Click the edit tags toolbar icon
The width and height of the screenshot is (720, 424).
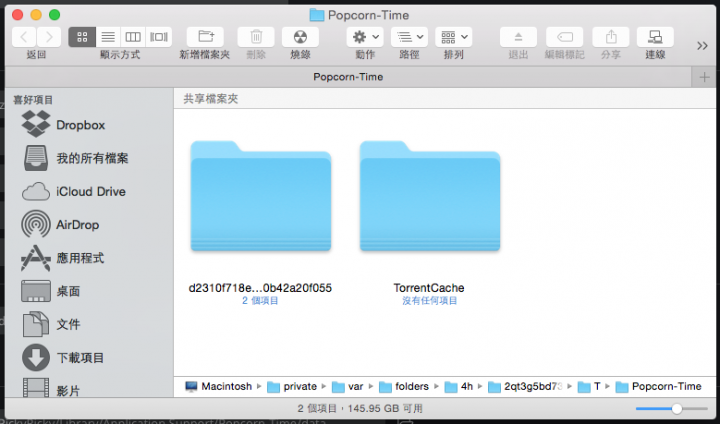pos(564,37)
